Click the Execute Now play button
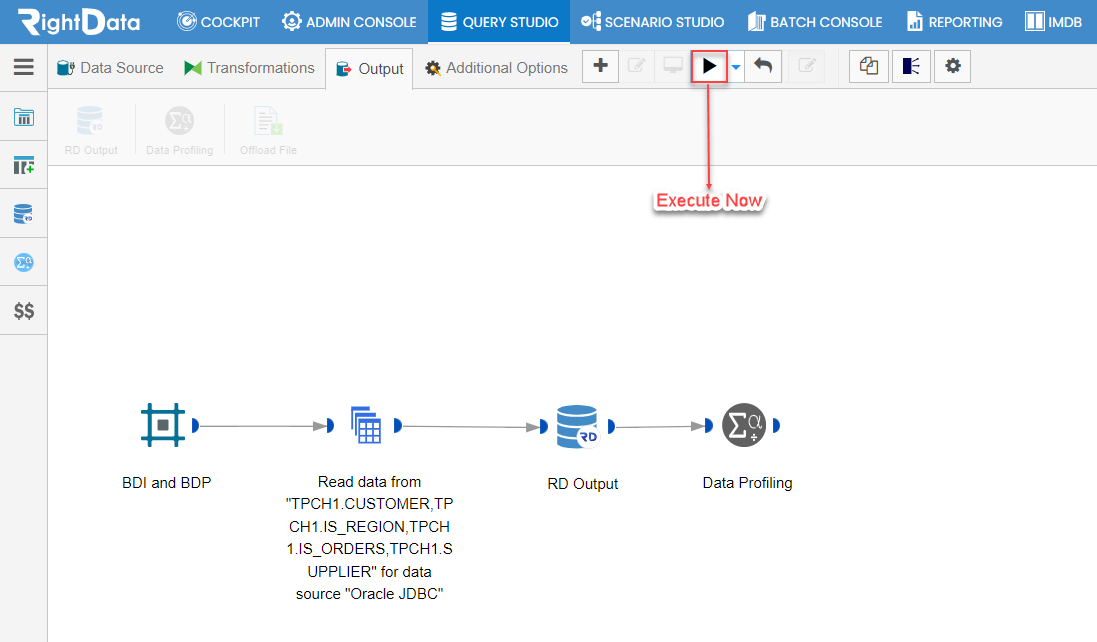This screenshot has width=1097, height=642. click(x=709, y=66)
